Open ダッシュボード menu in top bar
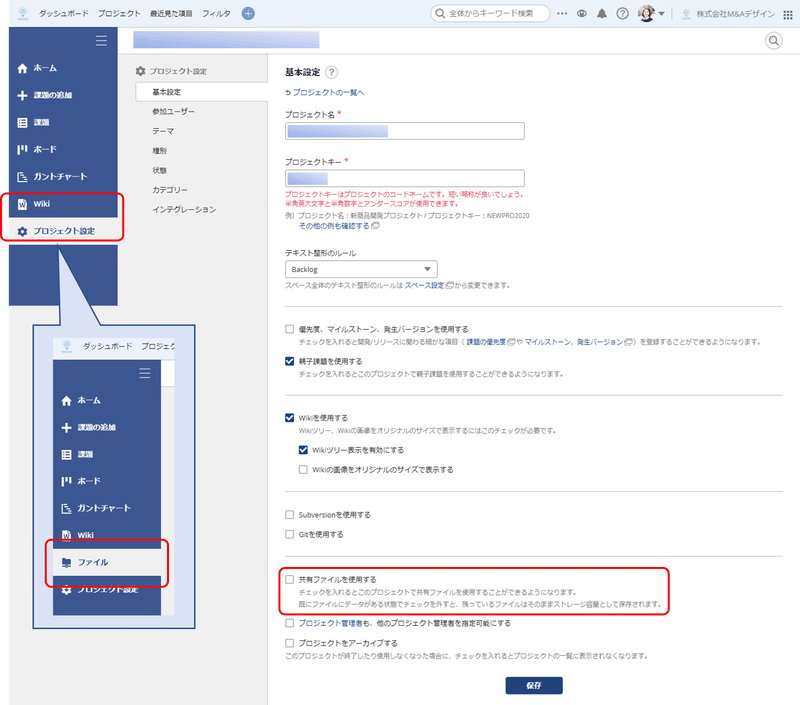 [63, 13]
